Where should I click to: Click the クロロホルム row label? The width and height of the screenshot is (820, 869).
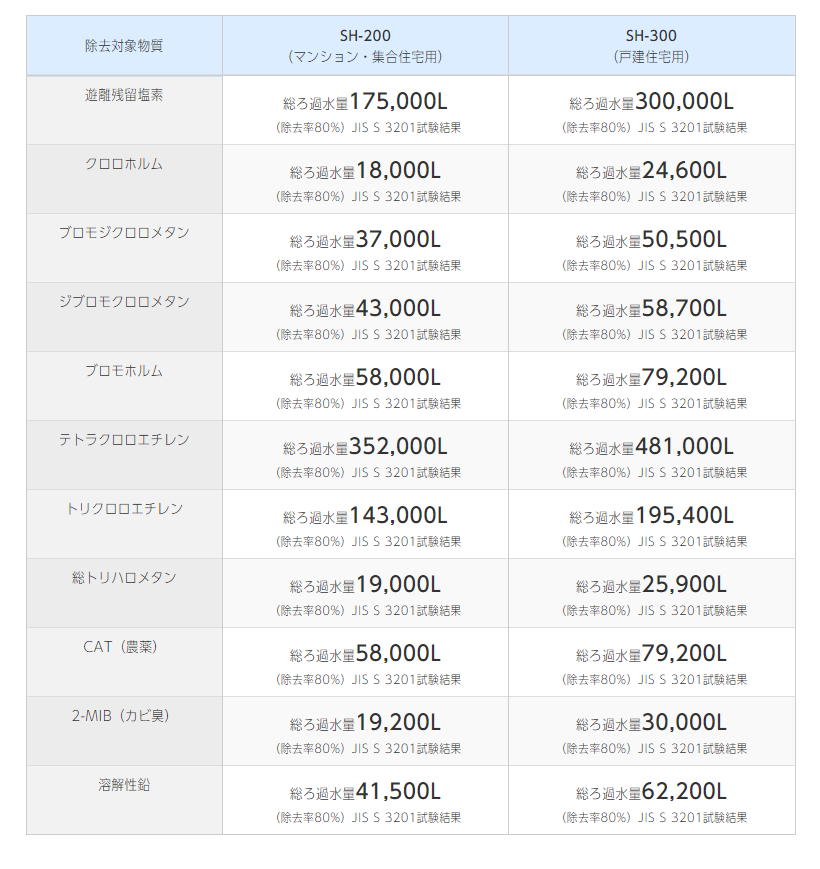[124, 164]
